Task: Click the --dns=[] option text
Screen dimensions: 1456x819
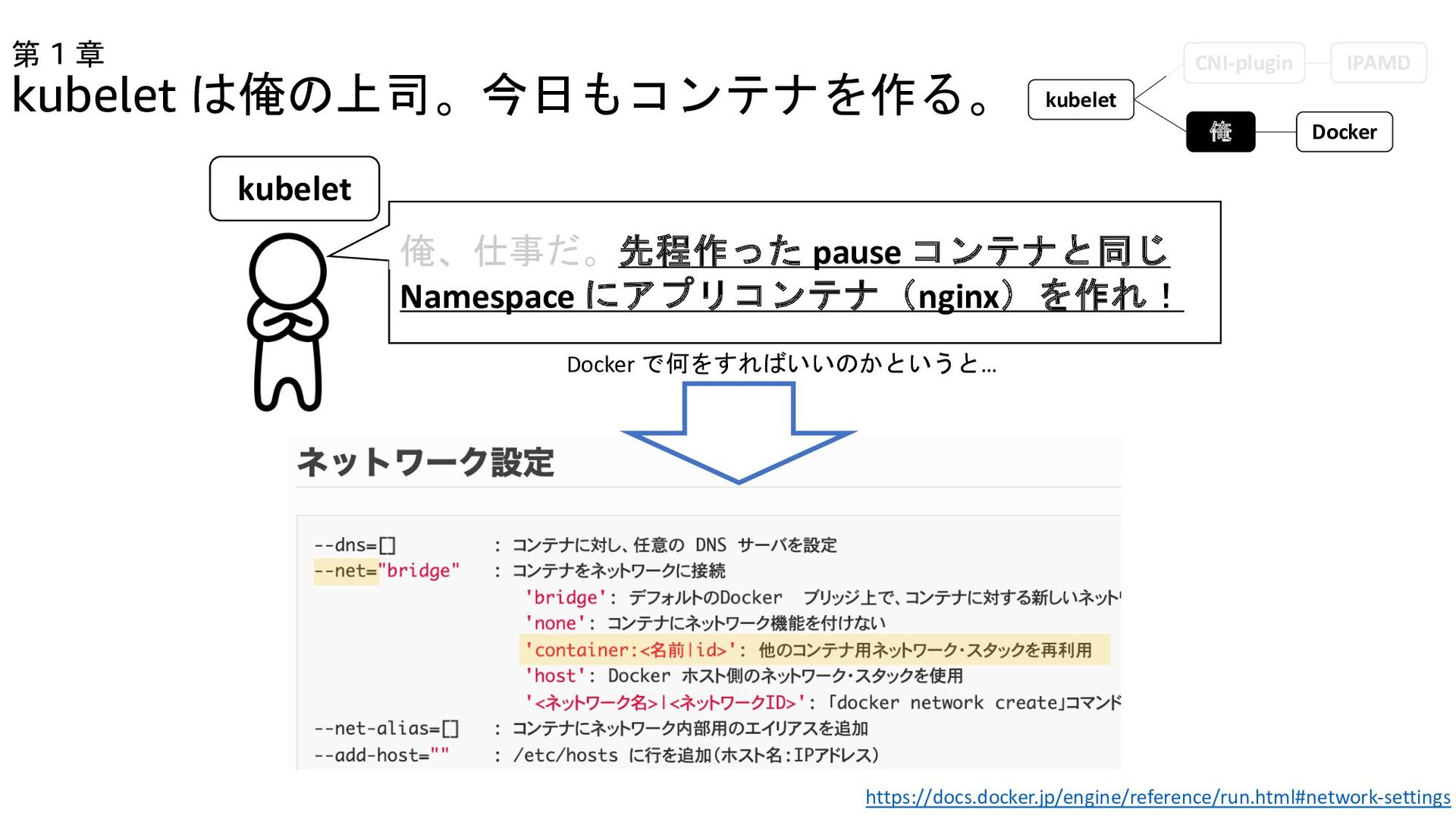Action: 355,545
